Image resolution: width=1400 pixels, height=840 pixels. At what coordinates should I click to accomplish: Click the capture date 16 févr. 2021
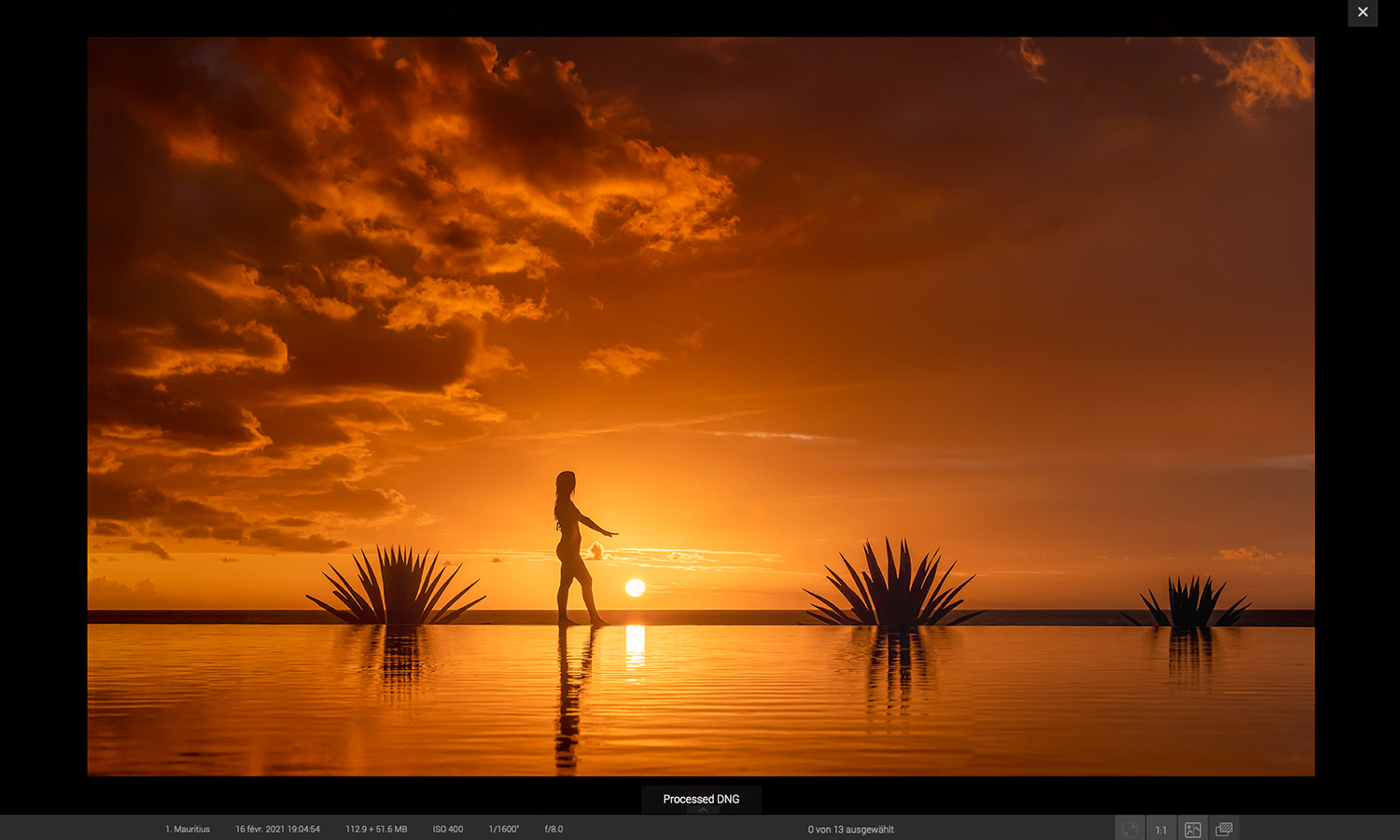[x=277, y=829]
